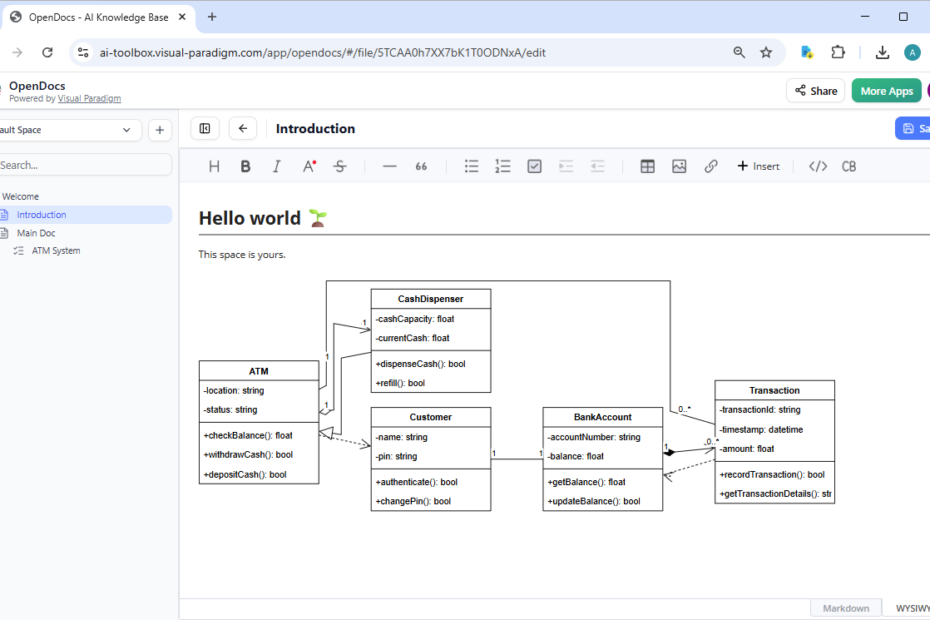Click the insert image icon

coord(679,166)
